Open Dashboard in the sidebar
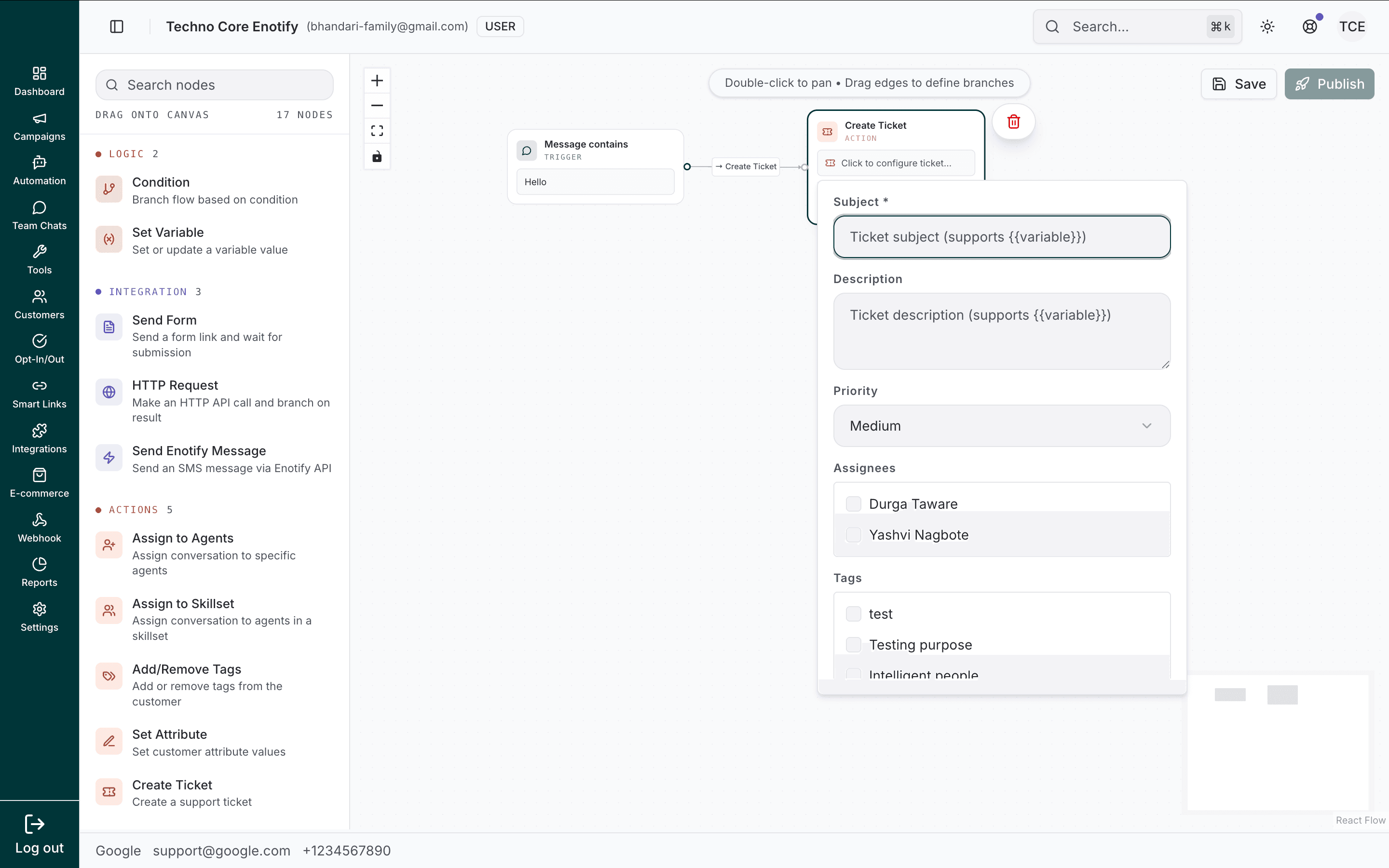1389x868 pixels. coord(40,81)
